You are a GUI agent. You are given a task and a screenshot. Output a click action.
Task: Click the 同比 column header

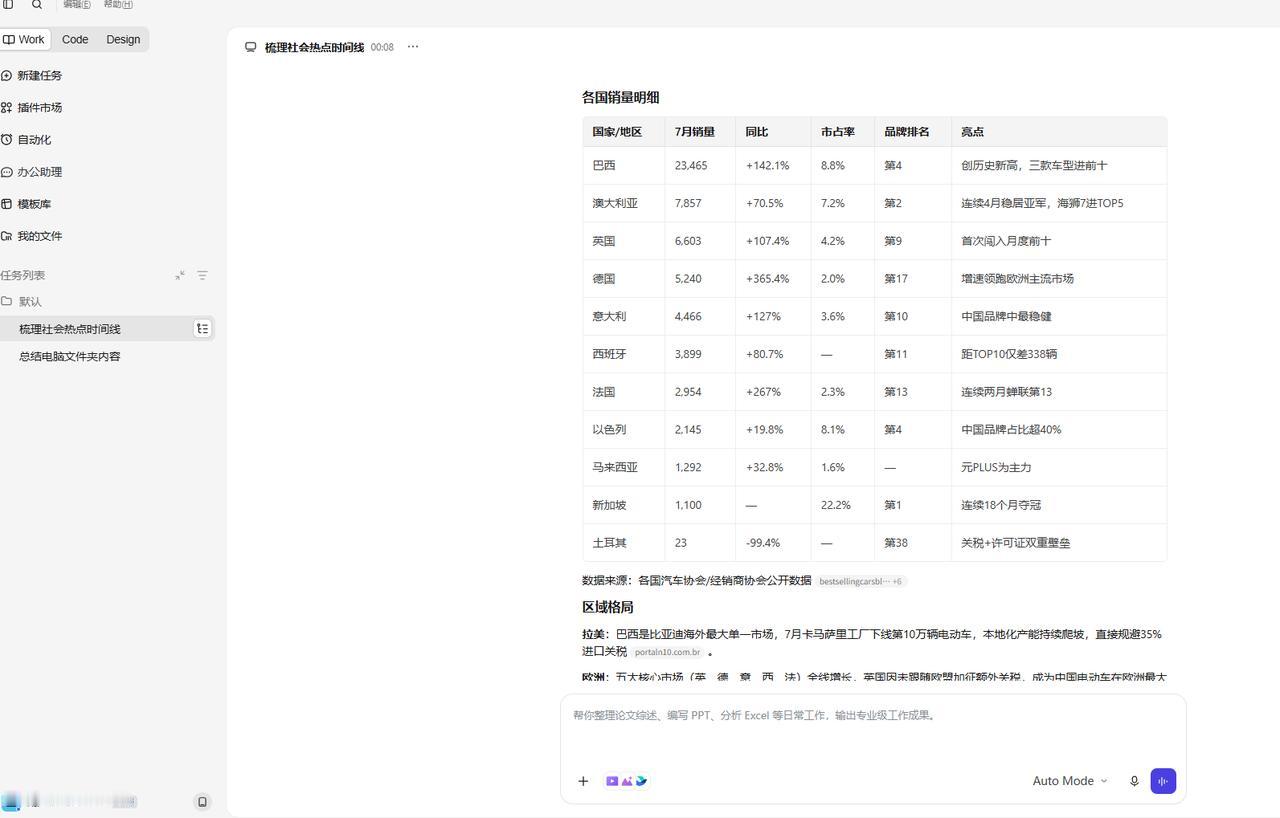click(x=757, y=132)
